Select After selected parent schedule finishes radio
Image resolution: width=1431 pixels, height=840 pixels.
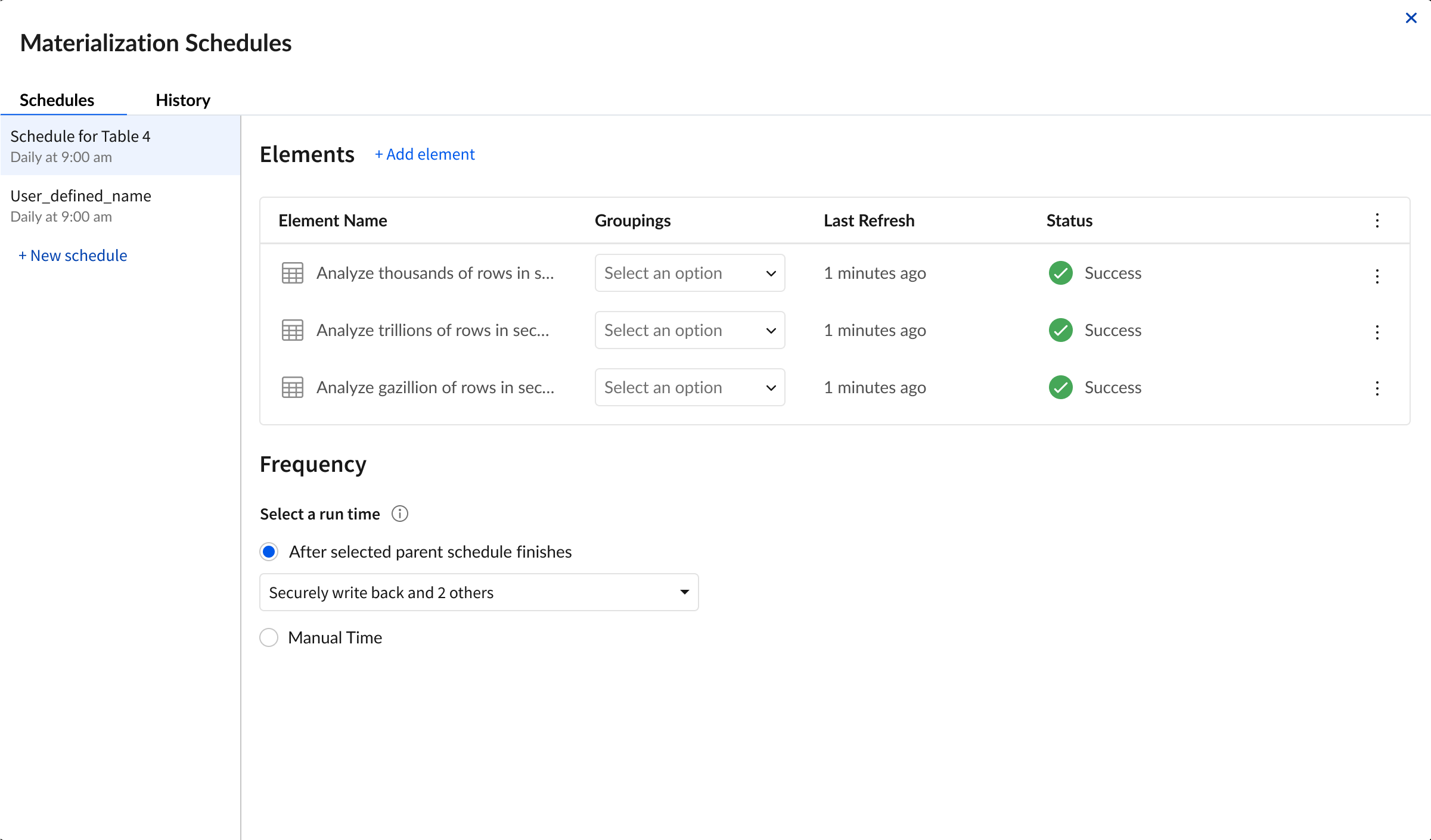click(x=269, y=552)
